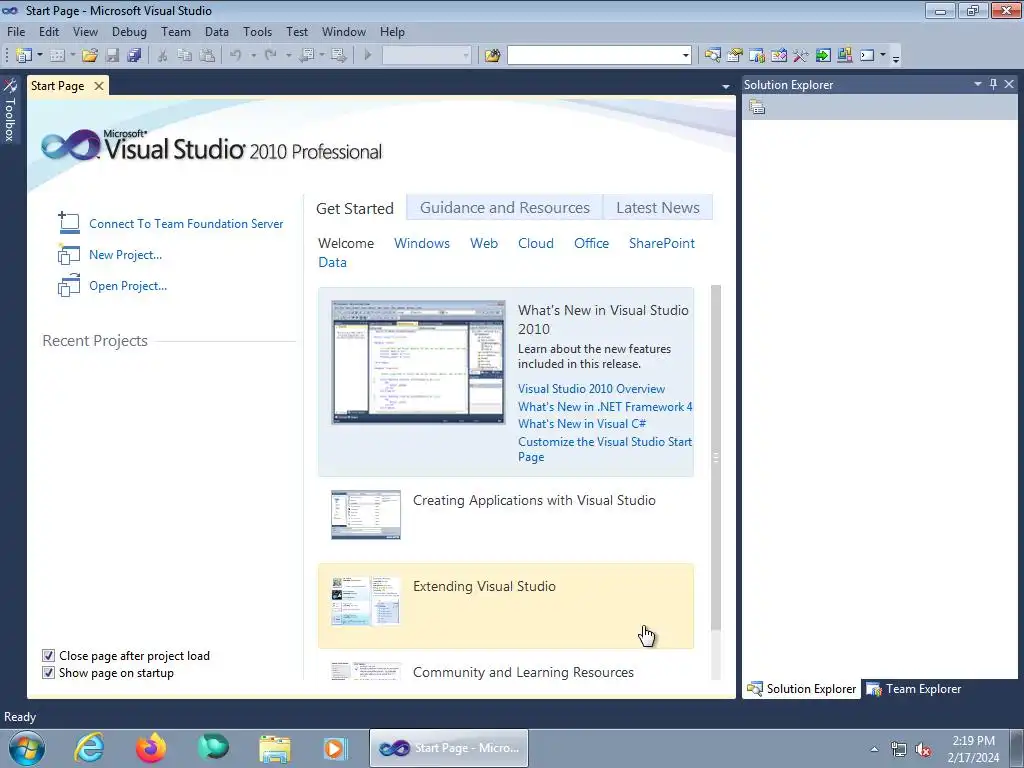Open the Tools menu
Viewport: 1024px width, 768px height.
(257, 31)
